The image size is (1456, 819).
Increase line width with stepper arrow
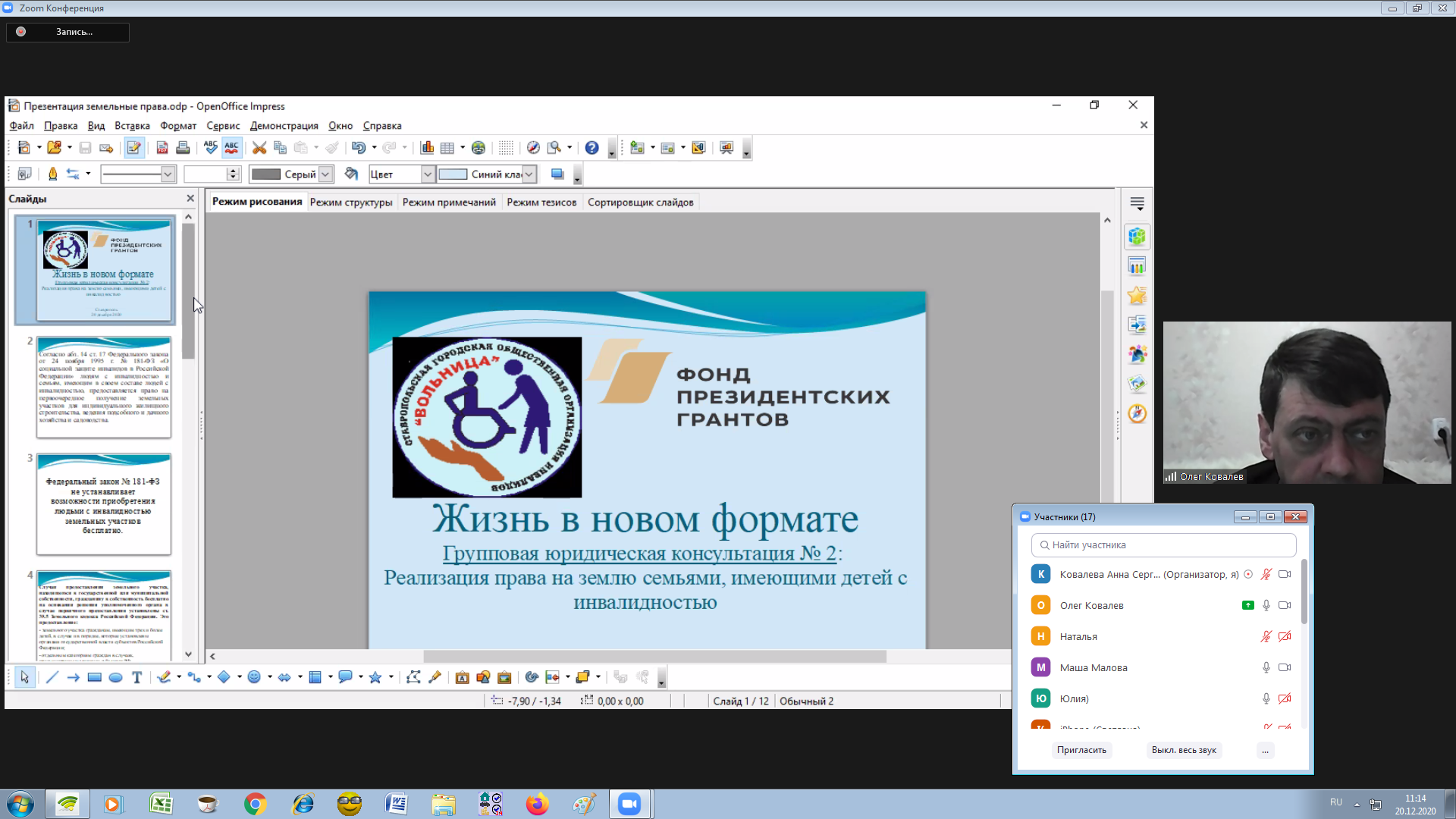pos(233,171)
